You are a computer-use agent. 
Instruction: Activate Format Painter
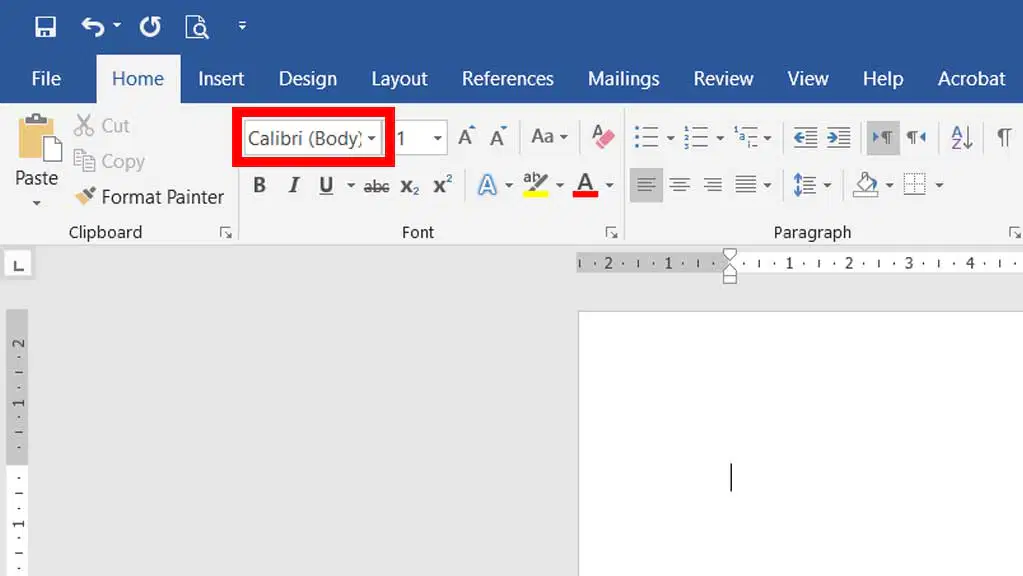(x=149, y=196)
